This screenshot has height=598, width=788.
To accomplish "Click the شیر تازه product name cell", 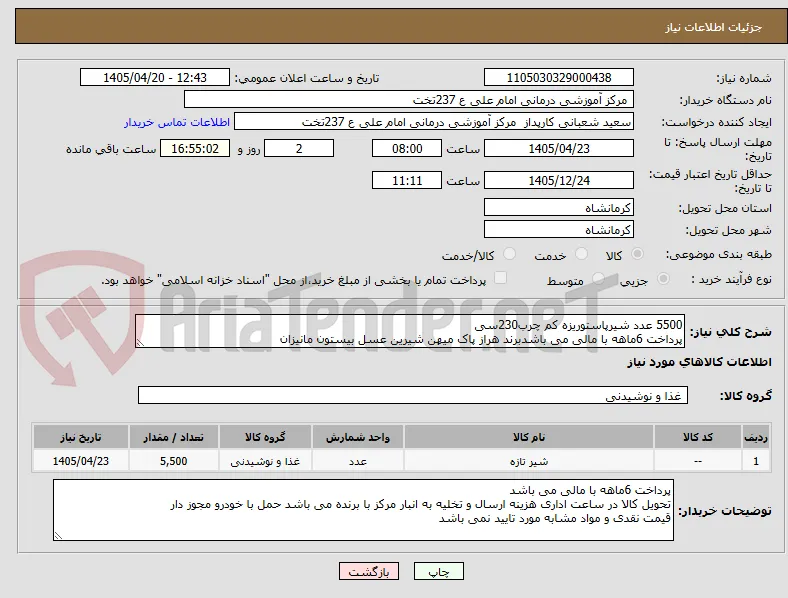I will (x=529, y=461).
